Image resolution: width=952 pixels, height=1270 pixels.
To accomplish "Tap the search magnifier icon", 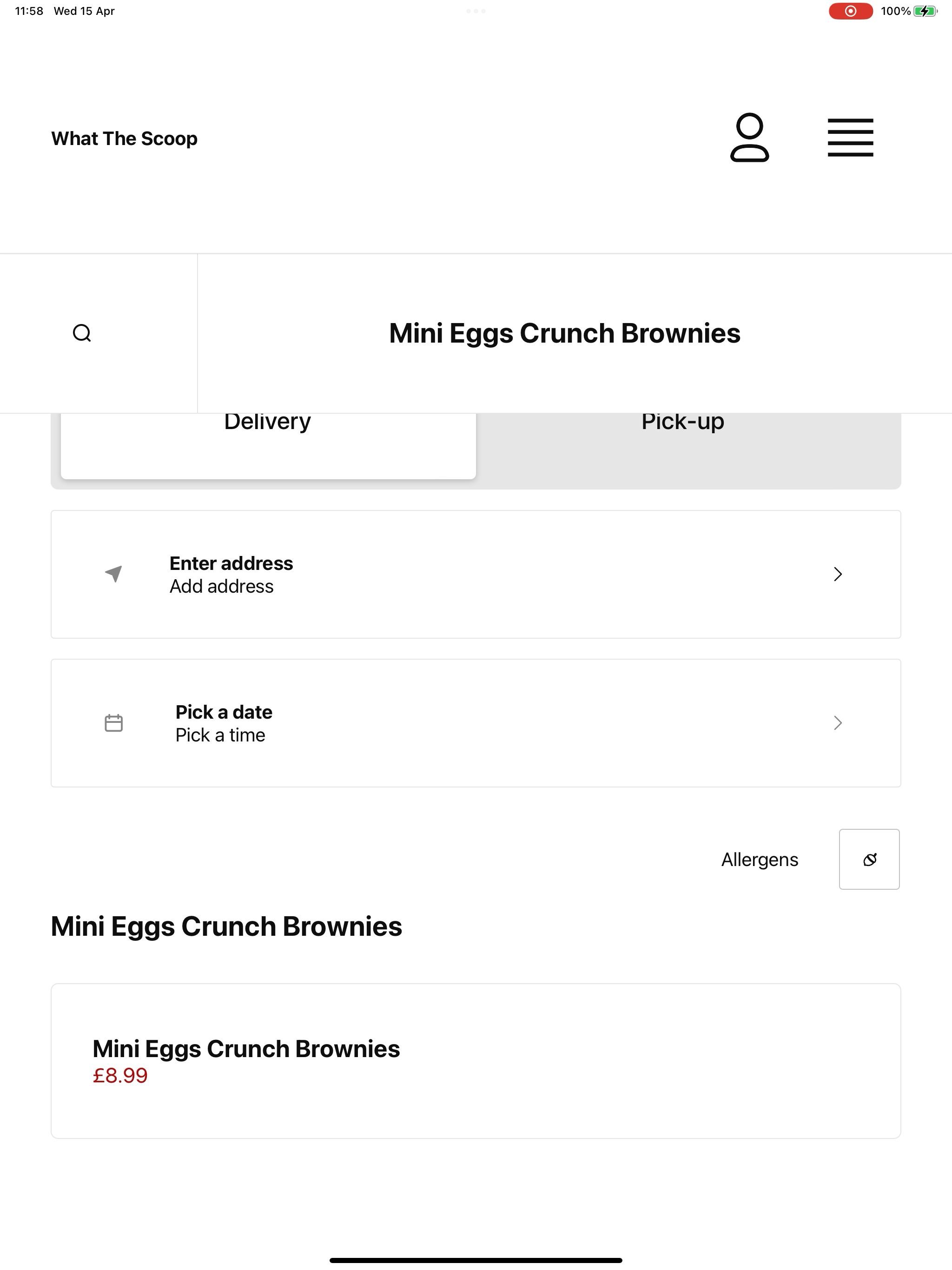I will point(82,333).
